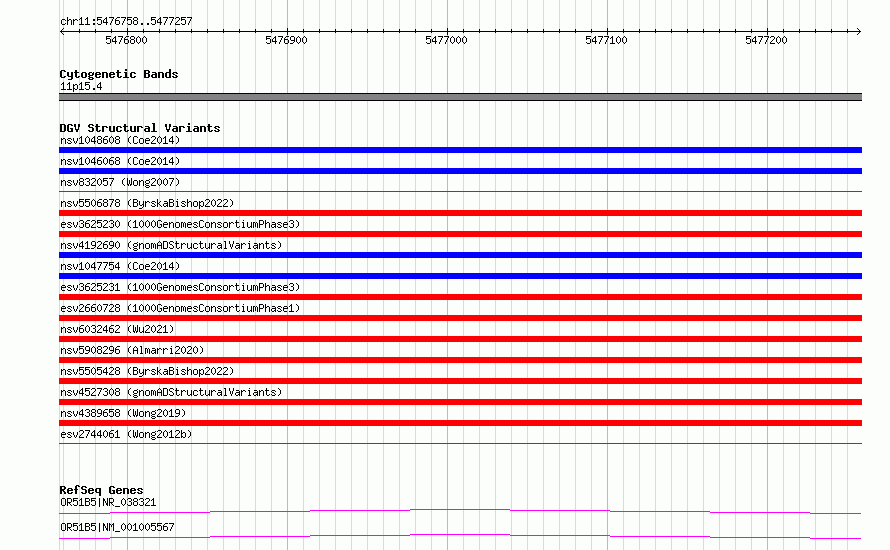Image resolution: width=890 pixels, height=550 pixels.
Task: Select the 11p15.4 band label
Action: click(x=81, y=86)
